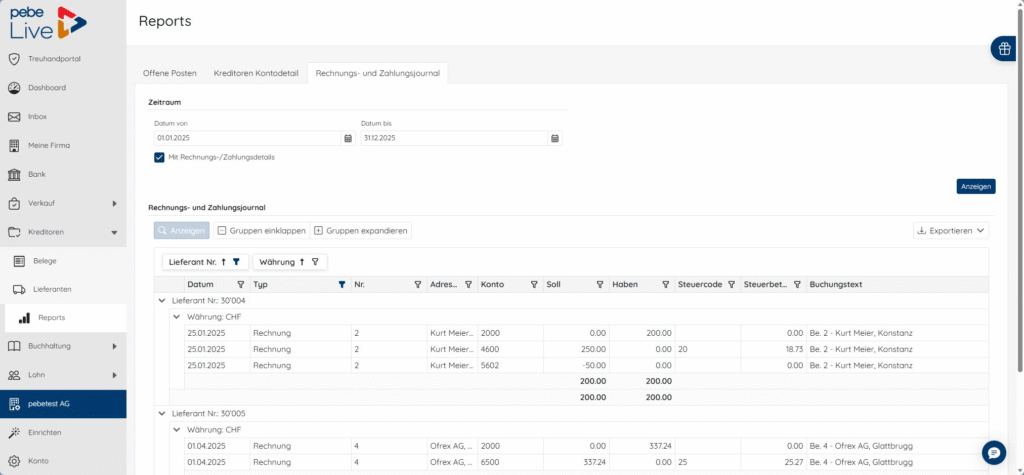The image size is (1024, 475).
Task: Uncheck Mit Rechnungs-/Zahlungsdetails checkbox
Action: (x=159, y=157)
